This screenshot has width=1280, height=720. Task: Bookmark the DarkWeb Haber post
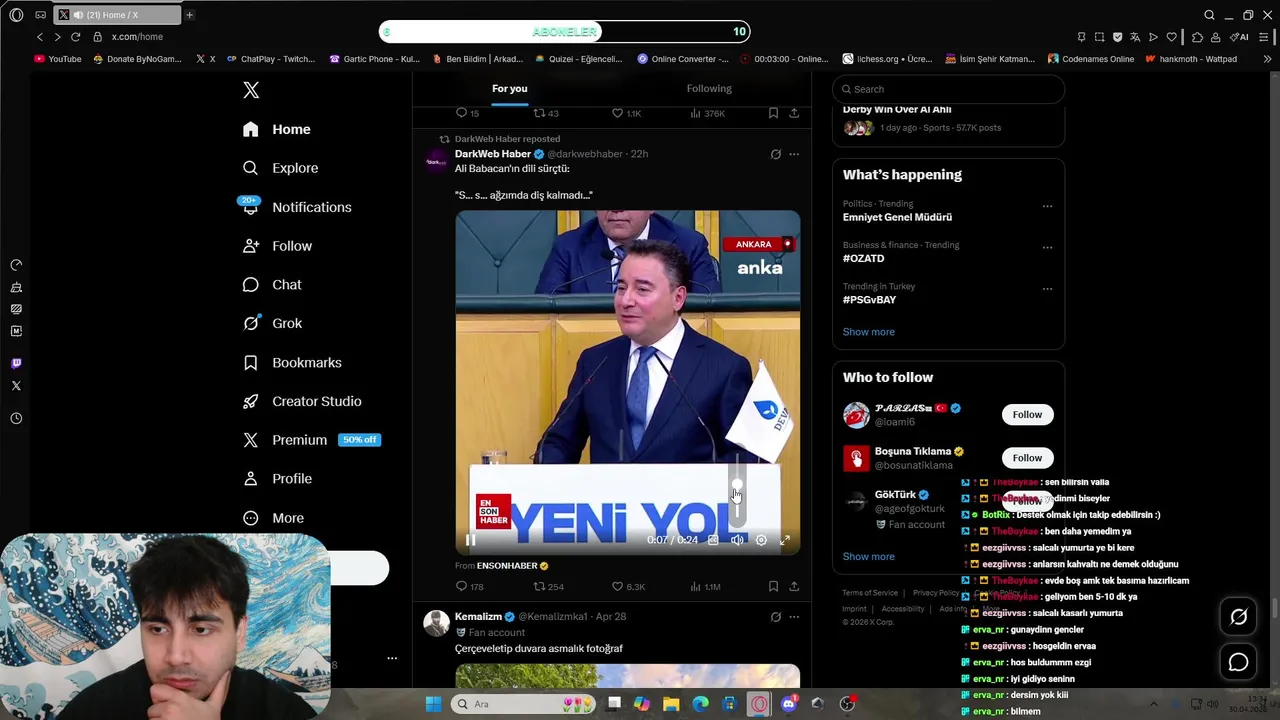tap(773, 586)
